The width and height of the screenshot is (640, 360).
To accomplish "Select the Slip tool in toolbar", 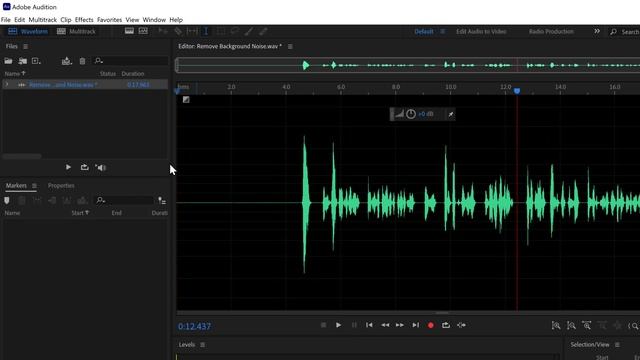I will (x=192, y=31).
